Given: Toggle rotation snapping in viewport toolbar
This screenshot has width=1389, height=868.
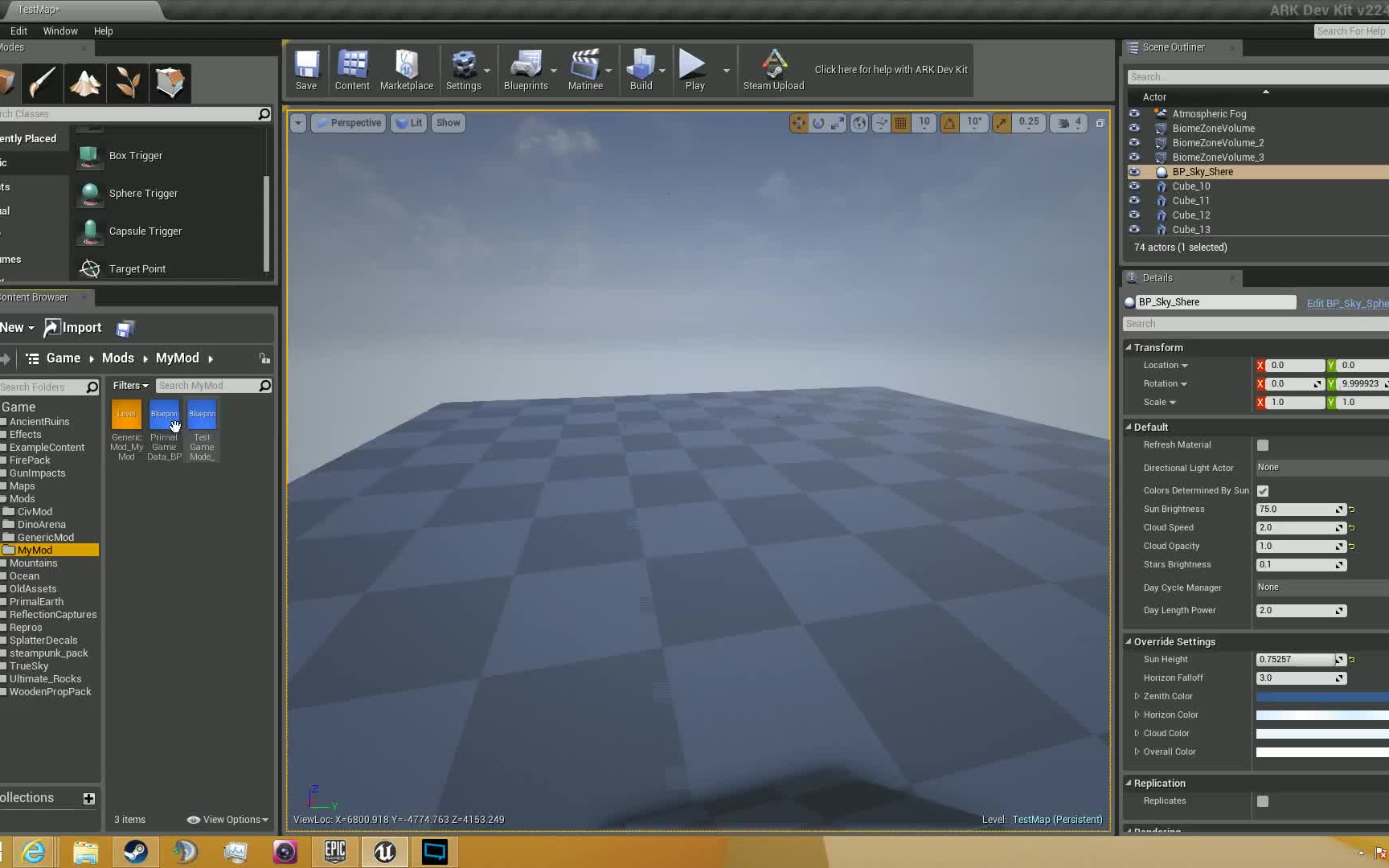Looking at the screenshot, I should pyautogui.click(x=950, y=123).
